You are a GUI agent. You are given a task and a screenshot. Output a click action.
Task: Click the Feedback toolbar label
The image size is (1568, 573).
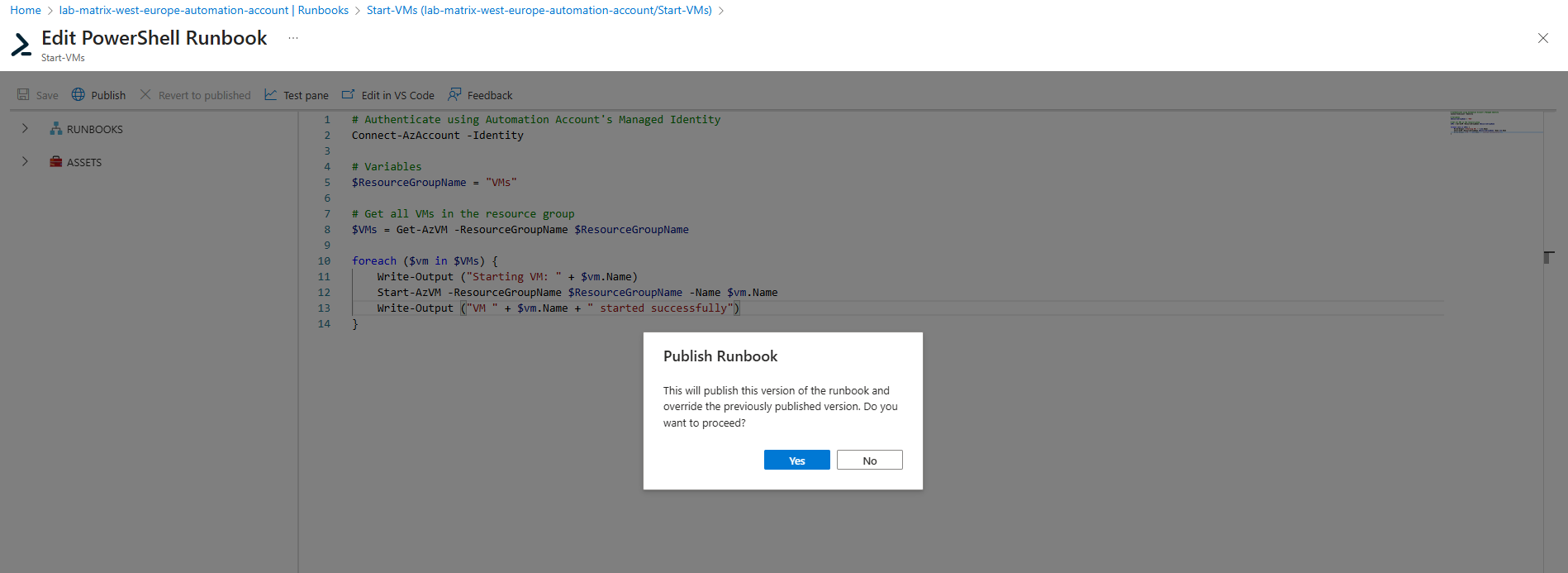(x=490, y=95)
